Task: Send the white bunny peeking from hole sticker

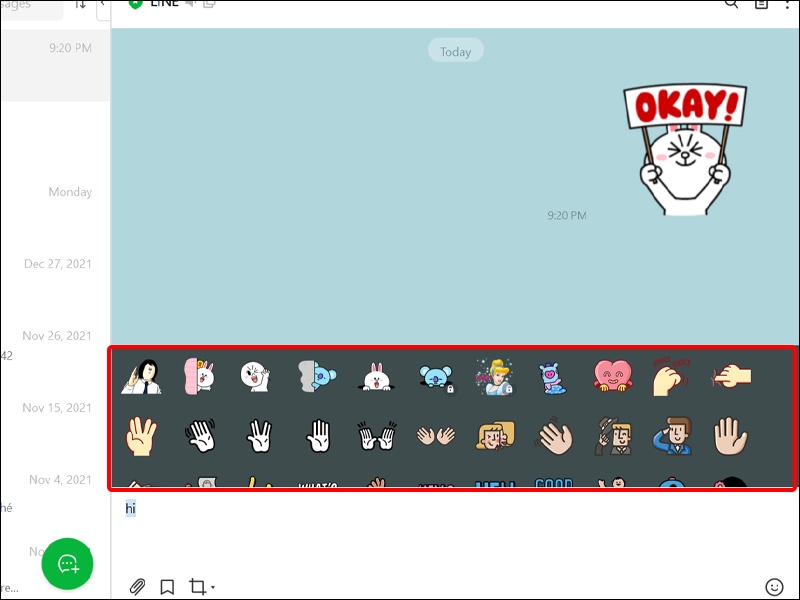Action: pos(377,378)
